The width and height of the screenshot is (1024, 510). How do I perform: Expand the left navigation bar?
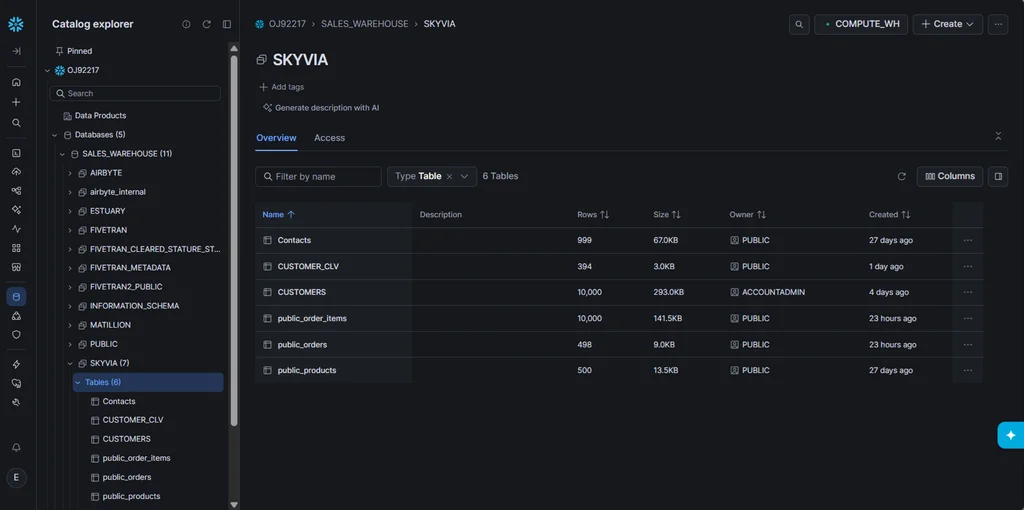[16, 51]
